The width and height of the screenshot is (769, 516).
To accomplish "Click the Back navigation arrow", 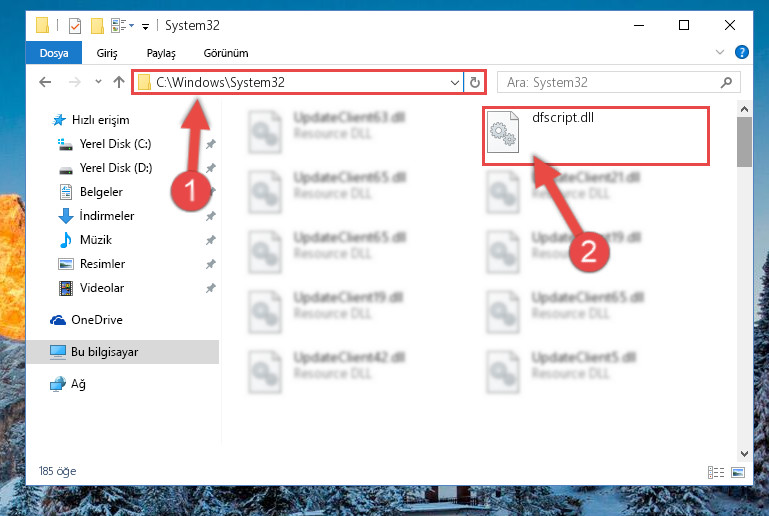I will tap(45, 82).
